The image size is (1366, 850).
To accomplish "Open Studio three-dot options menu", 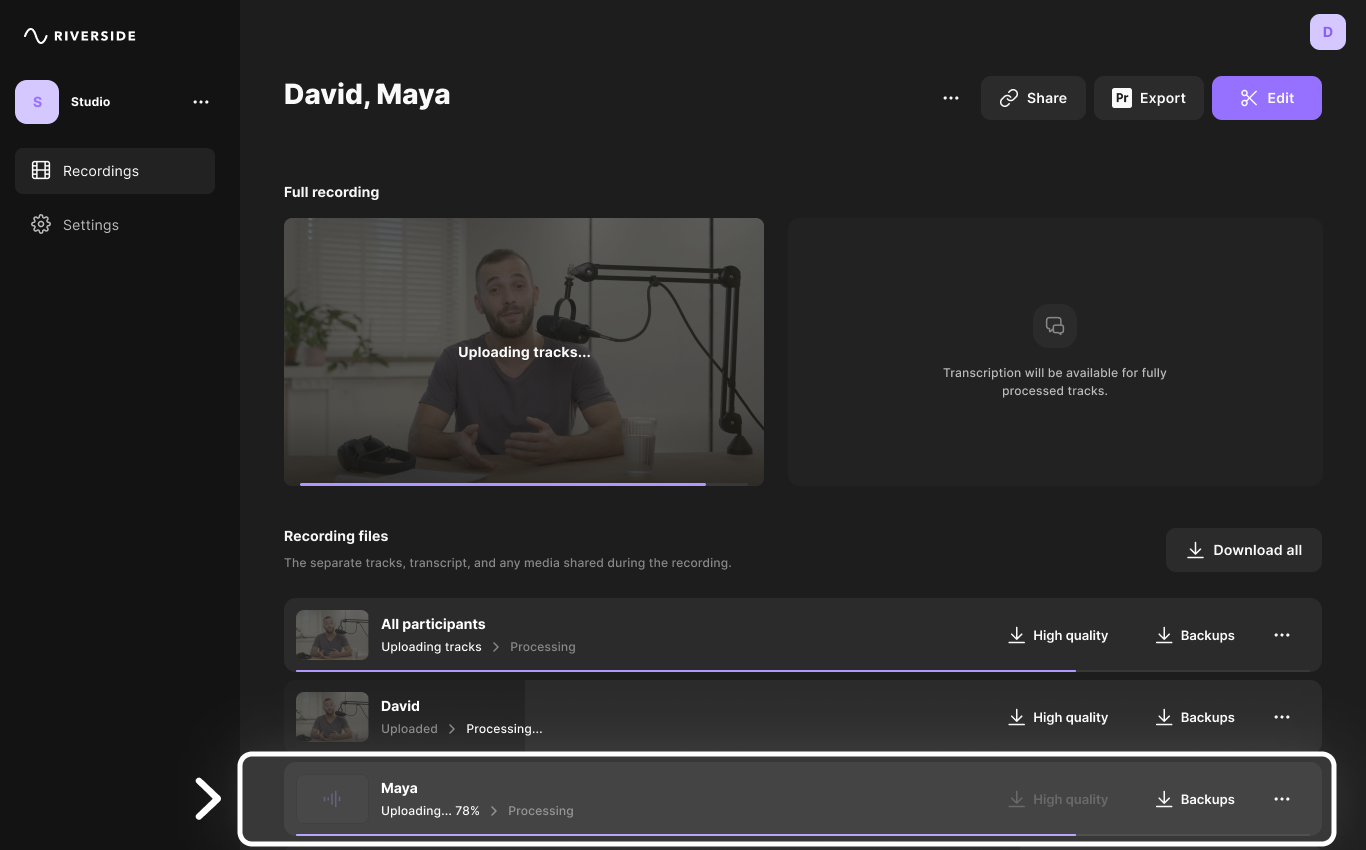I will point(201,102).
